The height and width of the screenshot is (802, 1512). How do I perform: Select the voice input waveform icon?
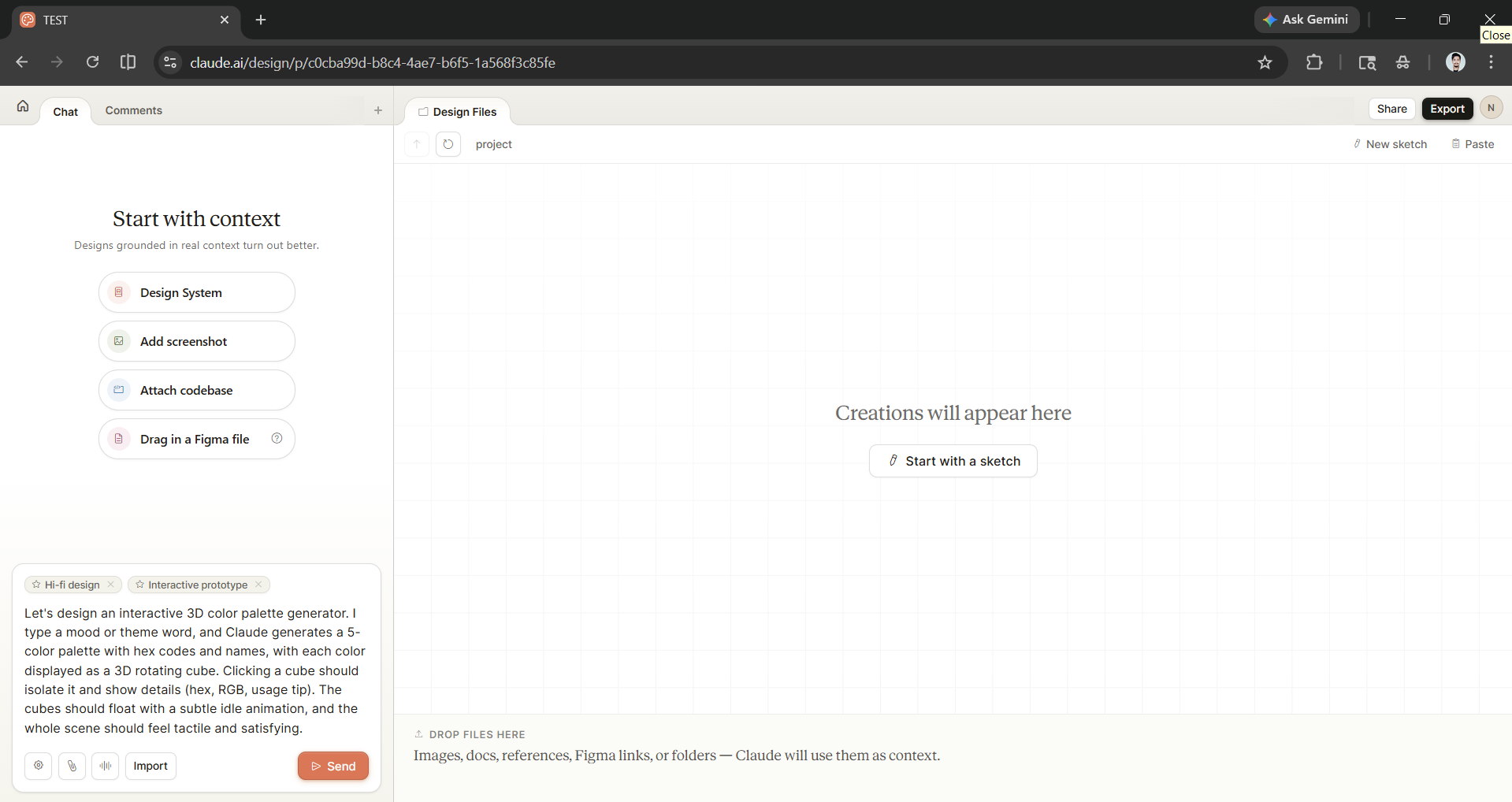click(x=105, y=766)
